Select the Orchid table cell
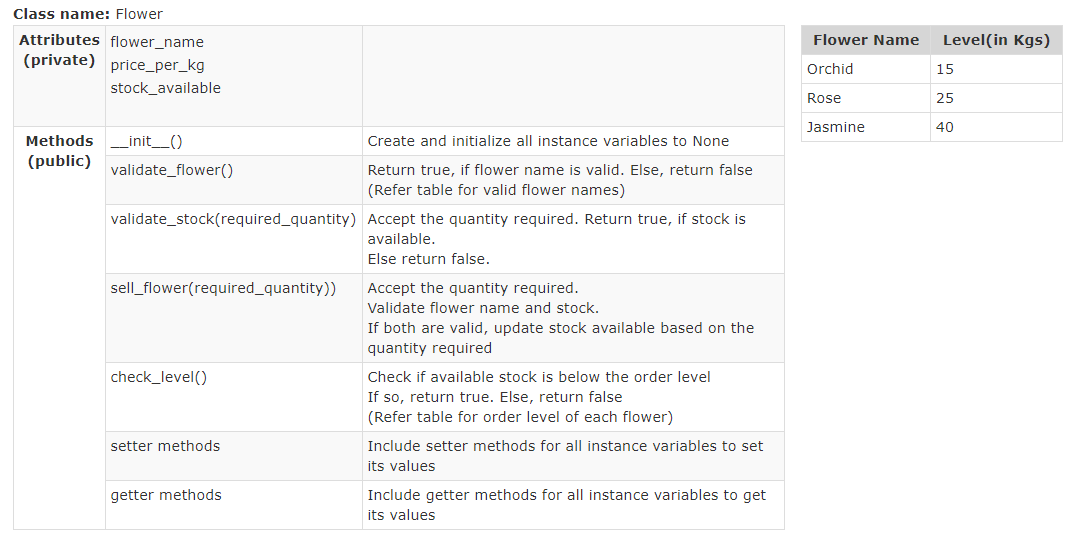Image resolution: width=1072 pixels, height=541 pixels. (866, 69)
